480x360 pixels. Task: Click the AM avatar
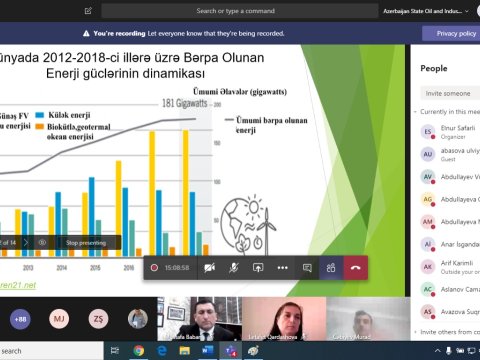tap(428, 222)
